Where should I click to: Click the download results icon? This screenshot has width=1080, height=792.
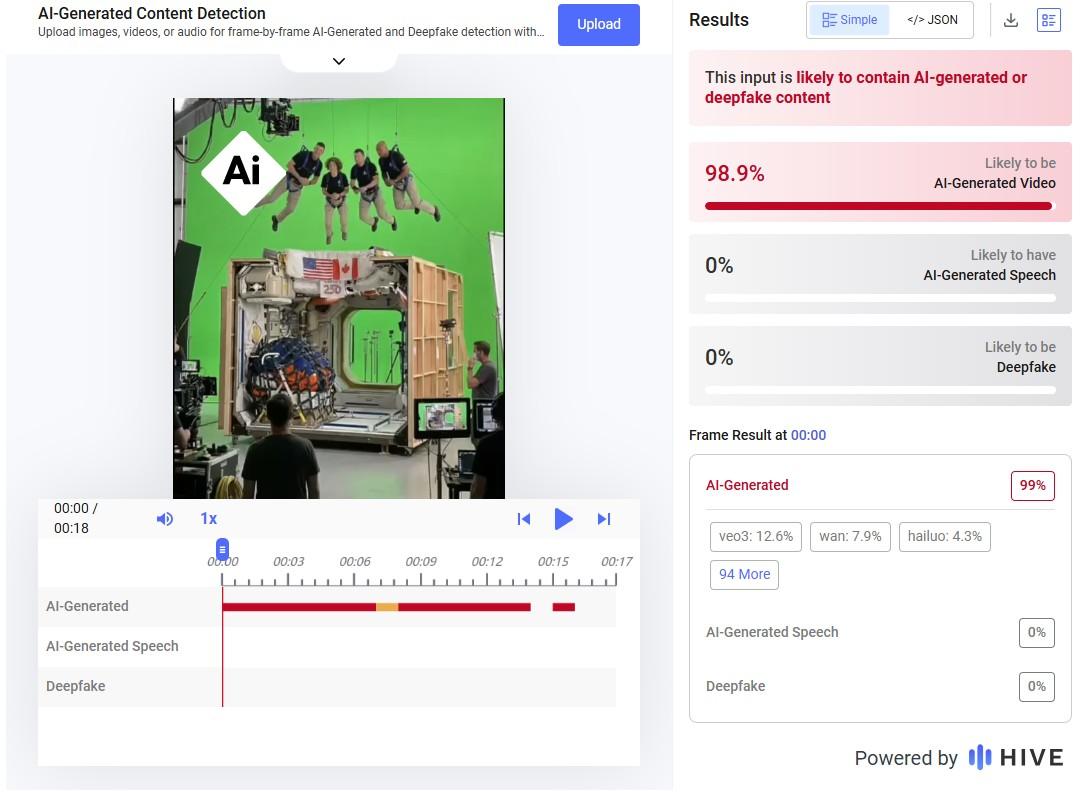pyautogui.click(x=1011, y=20)
